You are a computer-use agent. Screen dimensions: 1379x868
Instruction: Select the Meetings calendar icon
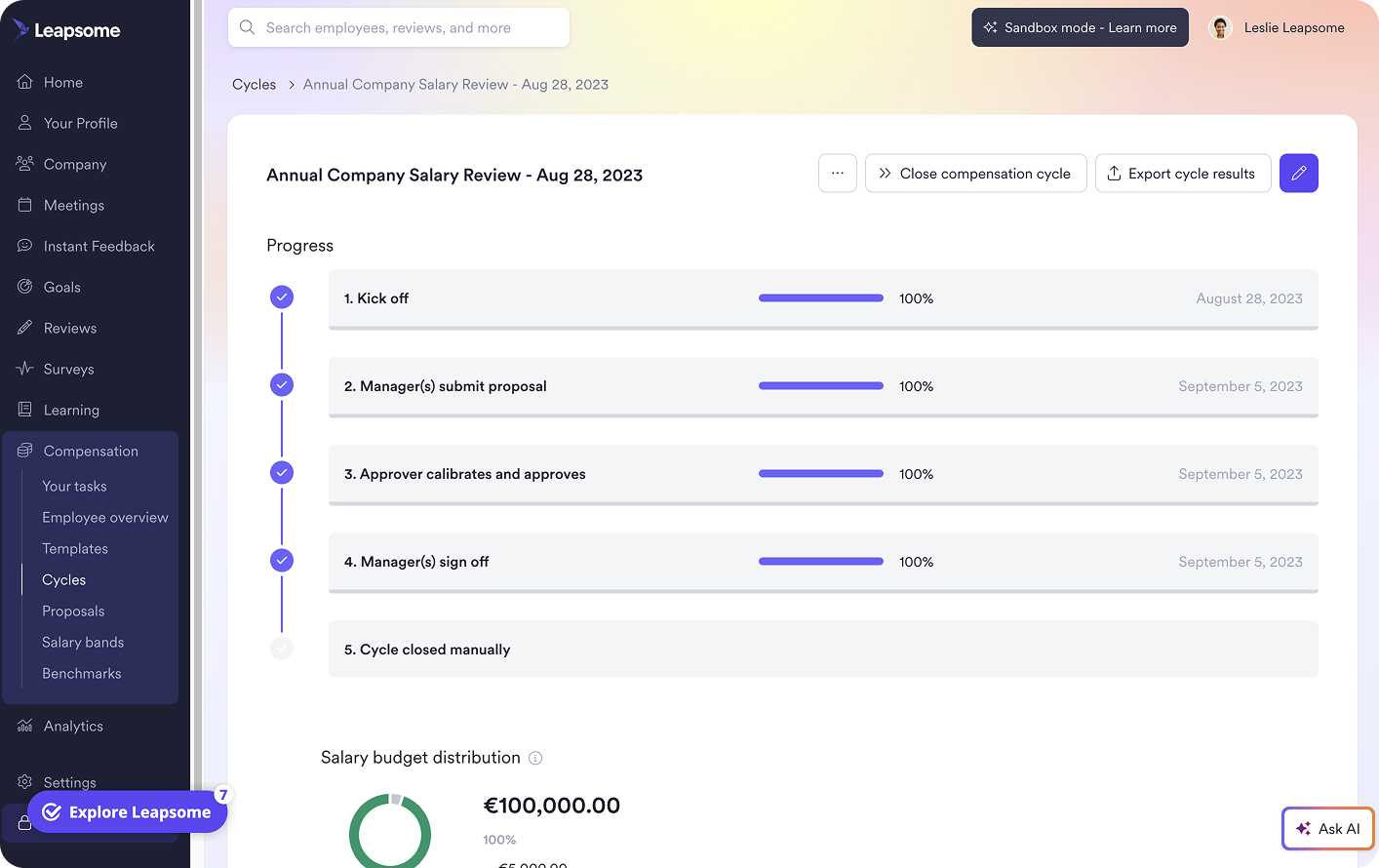coord(22,205)
